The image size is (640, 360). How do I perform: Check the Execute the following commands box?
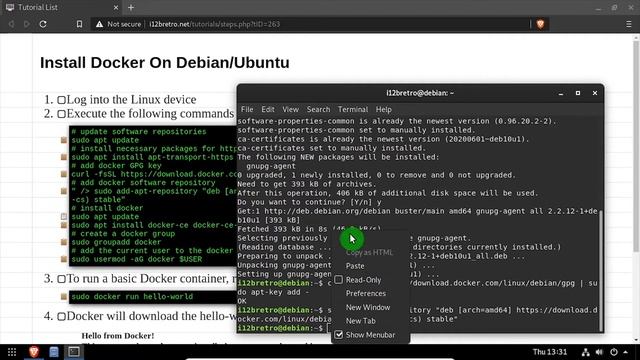[x=61, y=114]
